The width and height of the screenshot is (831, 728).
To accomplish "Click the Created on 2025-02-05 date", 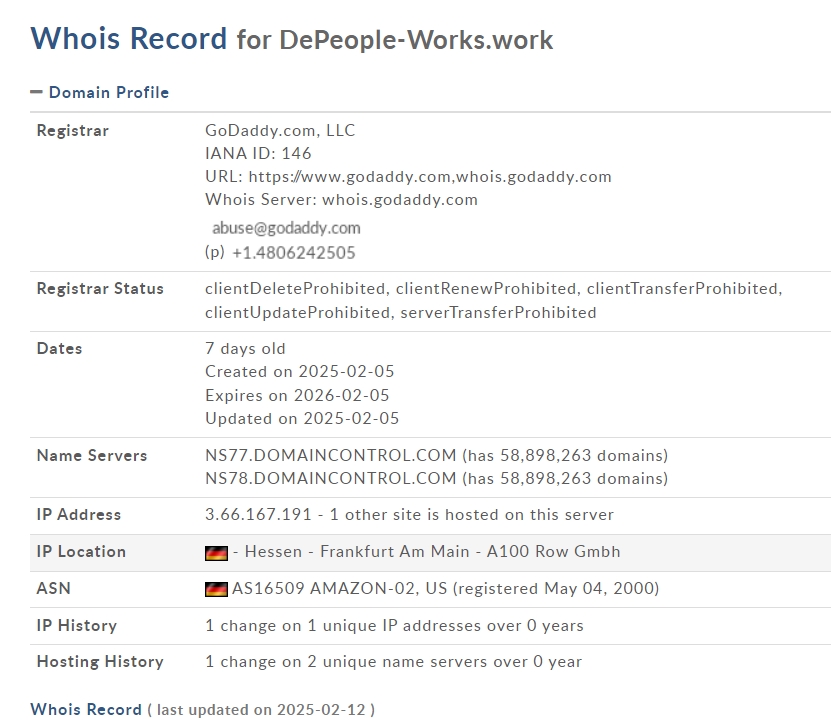I will (299, 371).
